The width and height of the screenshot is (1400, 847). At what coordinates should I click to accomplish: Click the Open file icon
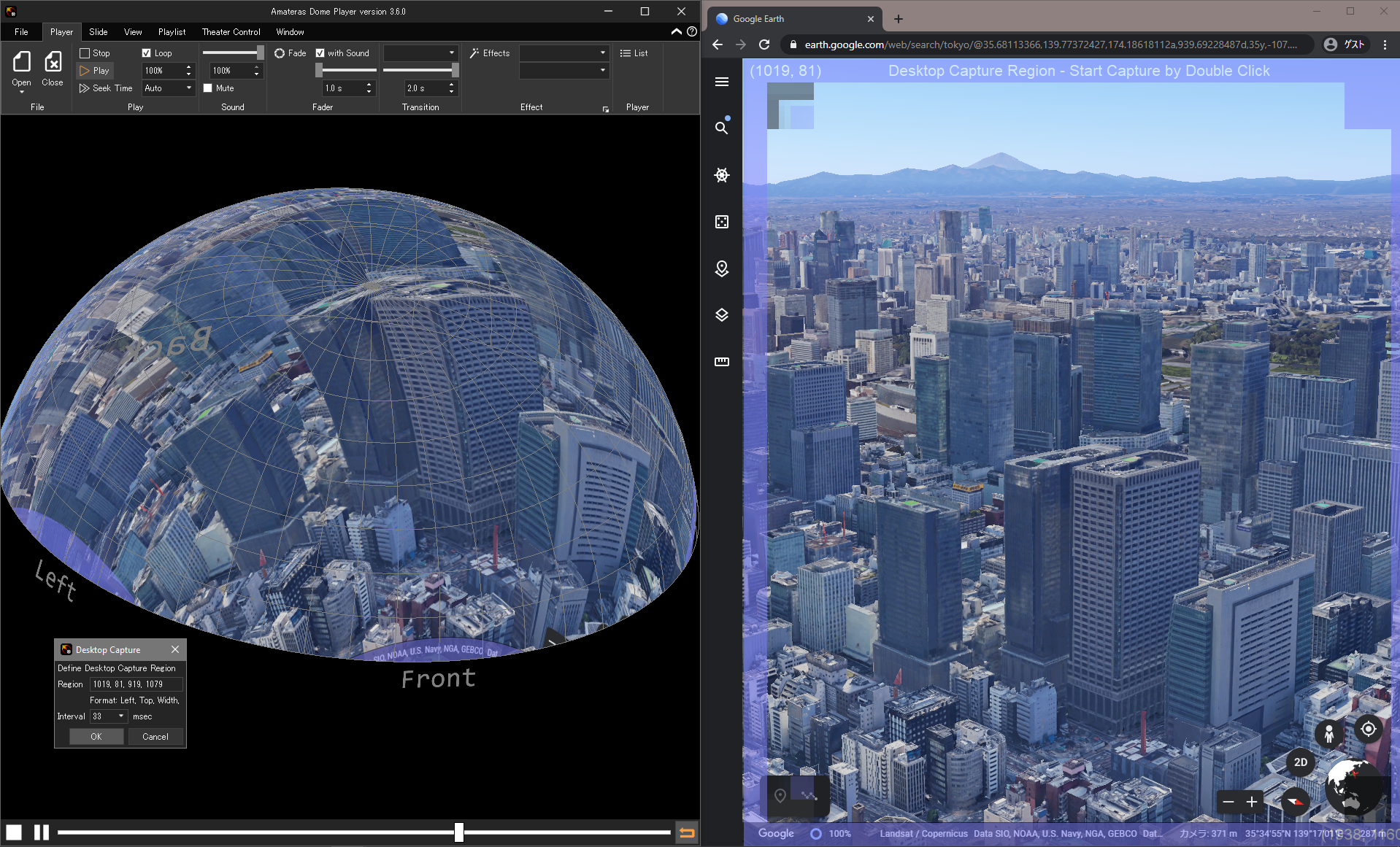coord(21,62)
